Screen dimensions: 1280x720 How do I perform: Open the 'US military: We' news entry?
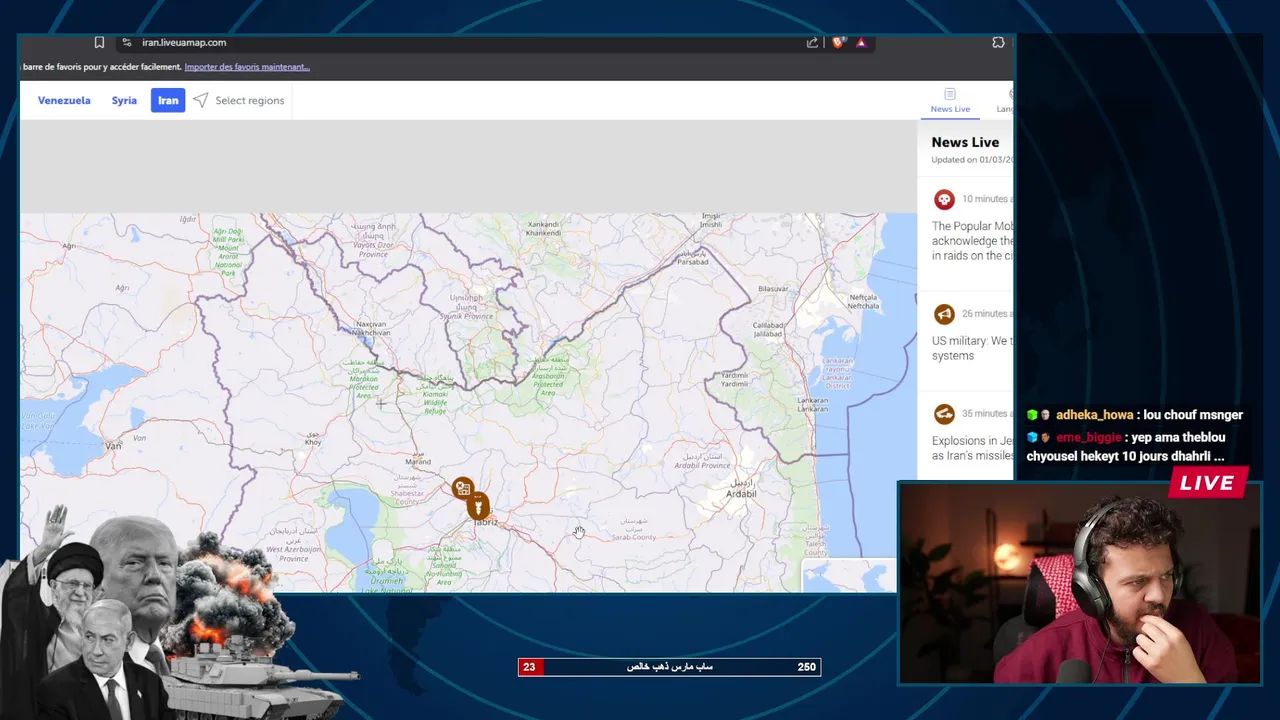(972, 348)
